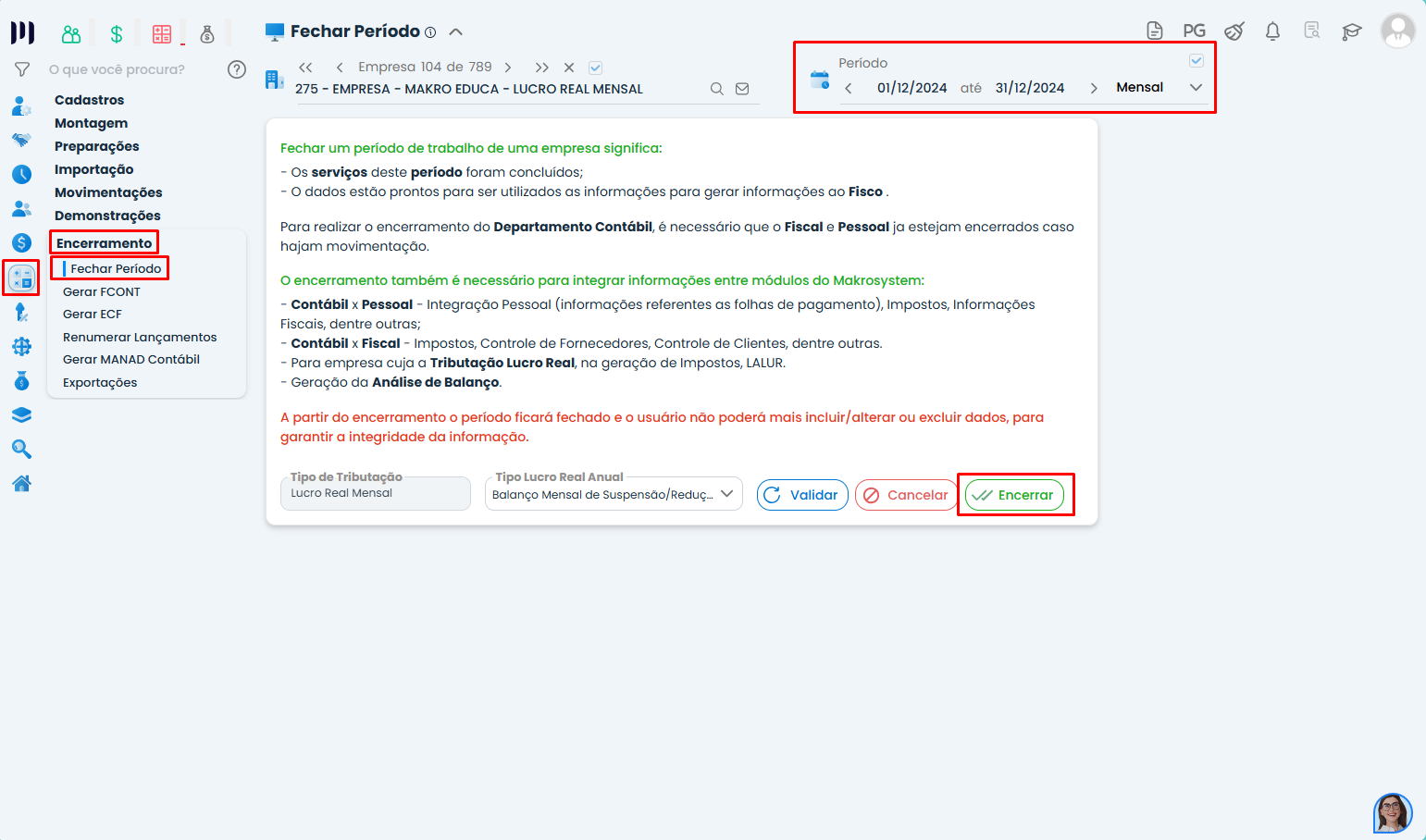The height and width of the screenshot is (840, 1426).
Task: Collapse the Fechar Período header chevron
Action: click(455, 31)
